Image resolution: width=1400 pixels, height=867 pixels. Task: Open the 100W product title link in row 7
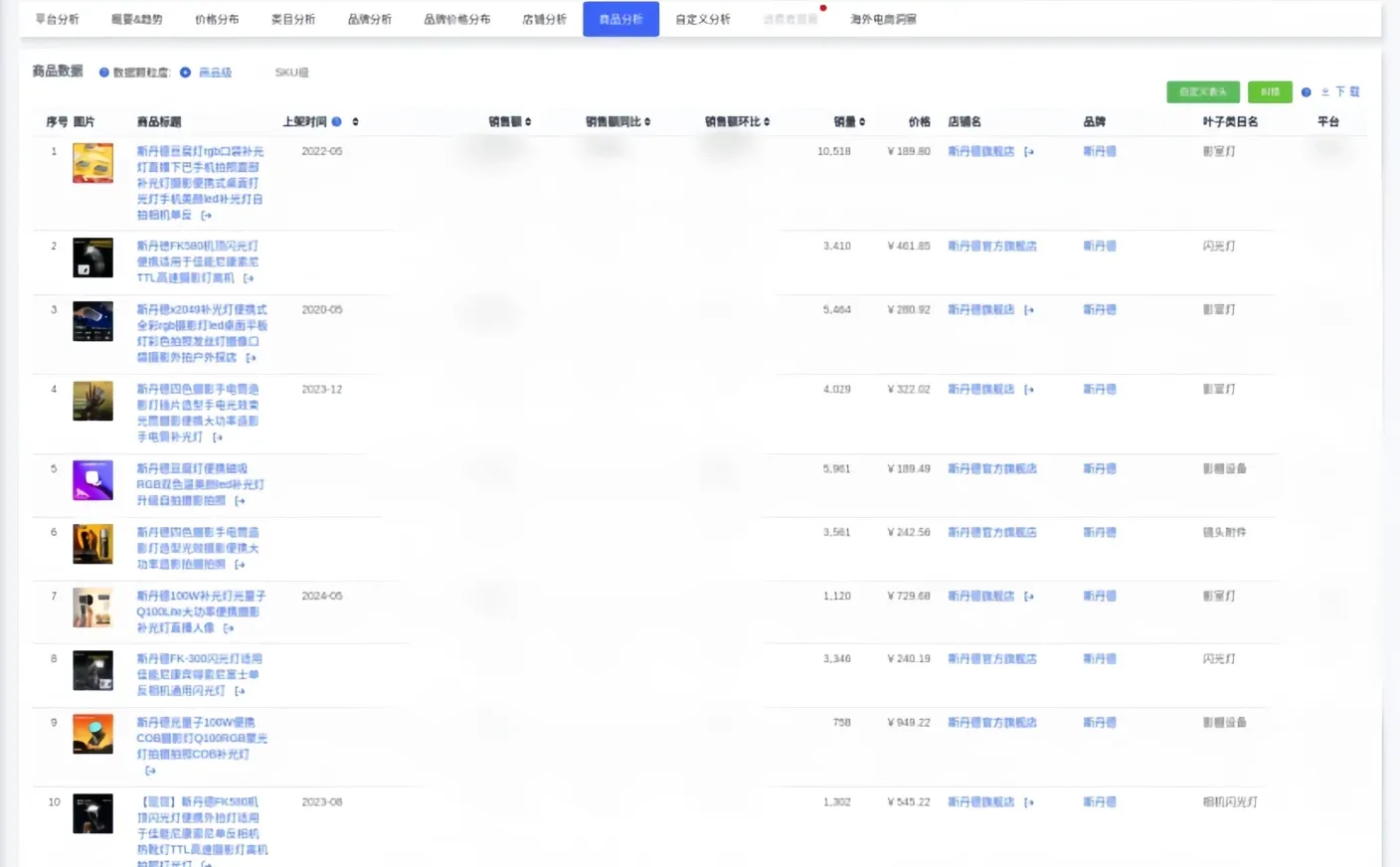[x=201, y=612]
